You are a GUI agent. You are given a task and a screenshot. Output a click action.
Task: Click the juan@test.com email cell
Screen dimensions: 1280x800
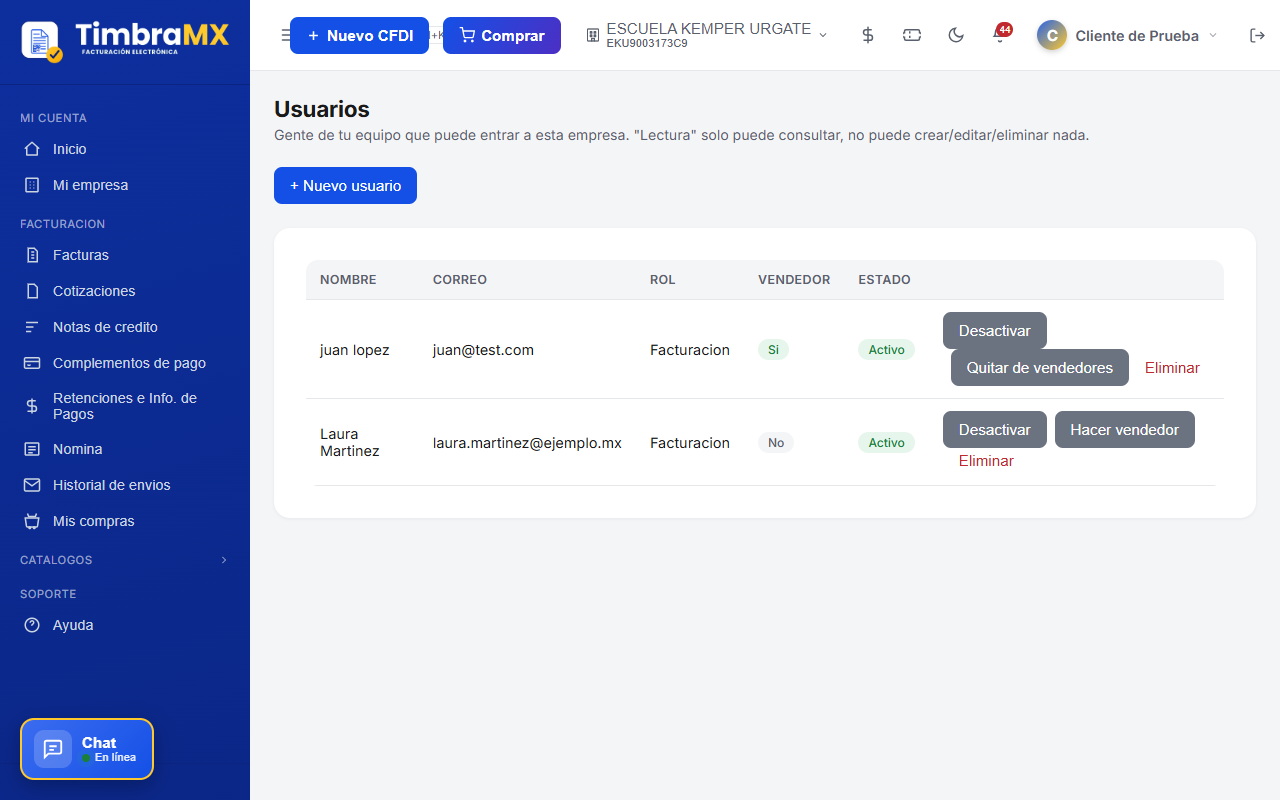pos(483,350)
